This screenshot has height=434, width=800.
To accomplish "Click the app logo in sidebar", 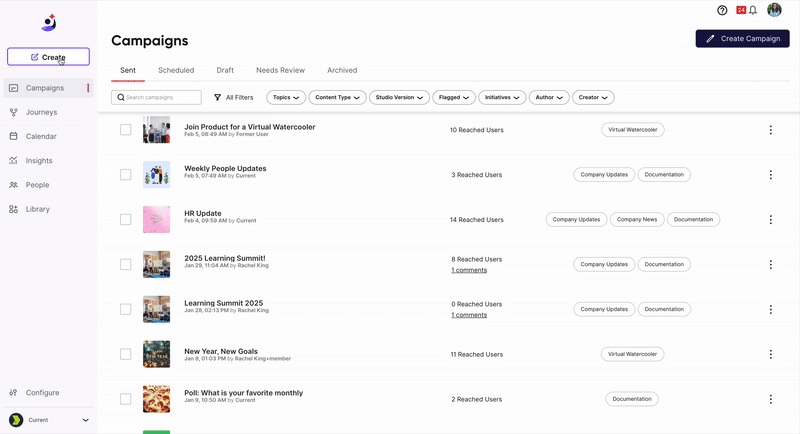I will pyautogui.click(x=48, y=23).
